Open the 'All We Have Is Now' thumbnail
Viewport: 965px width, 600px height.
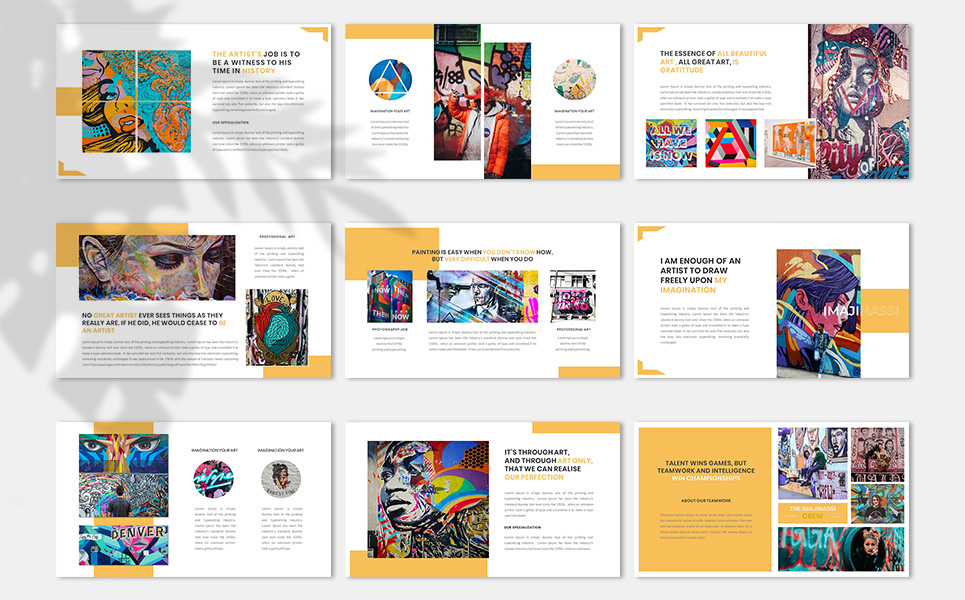pyautogui.click(x=672, y=143)
